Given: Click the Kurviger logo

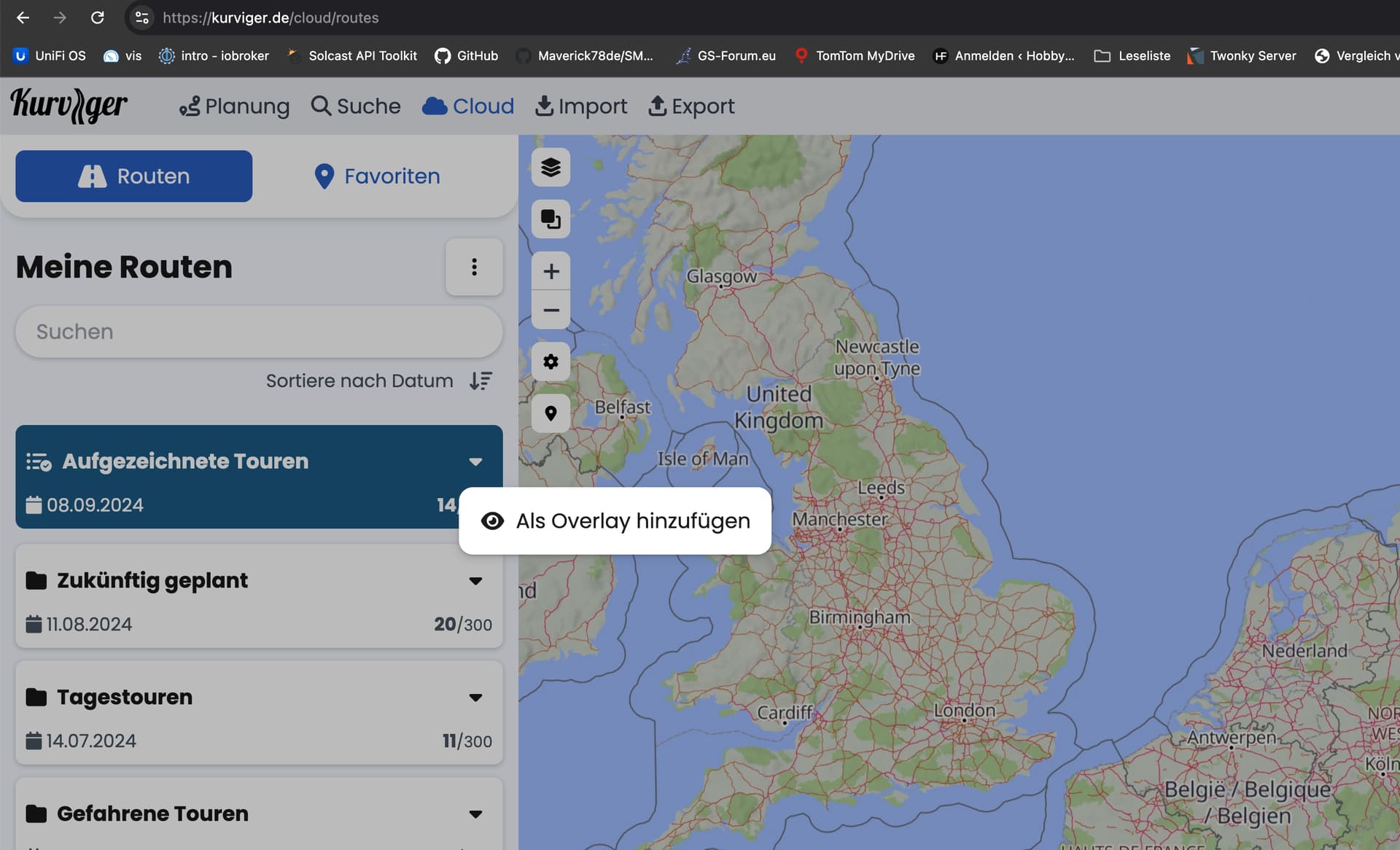Looking at the screenshot, I should (69, 106).
